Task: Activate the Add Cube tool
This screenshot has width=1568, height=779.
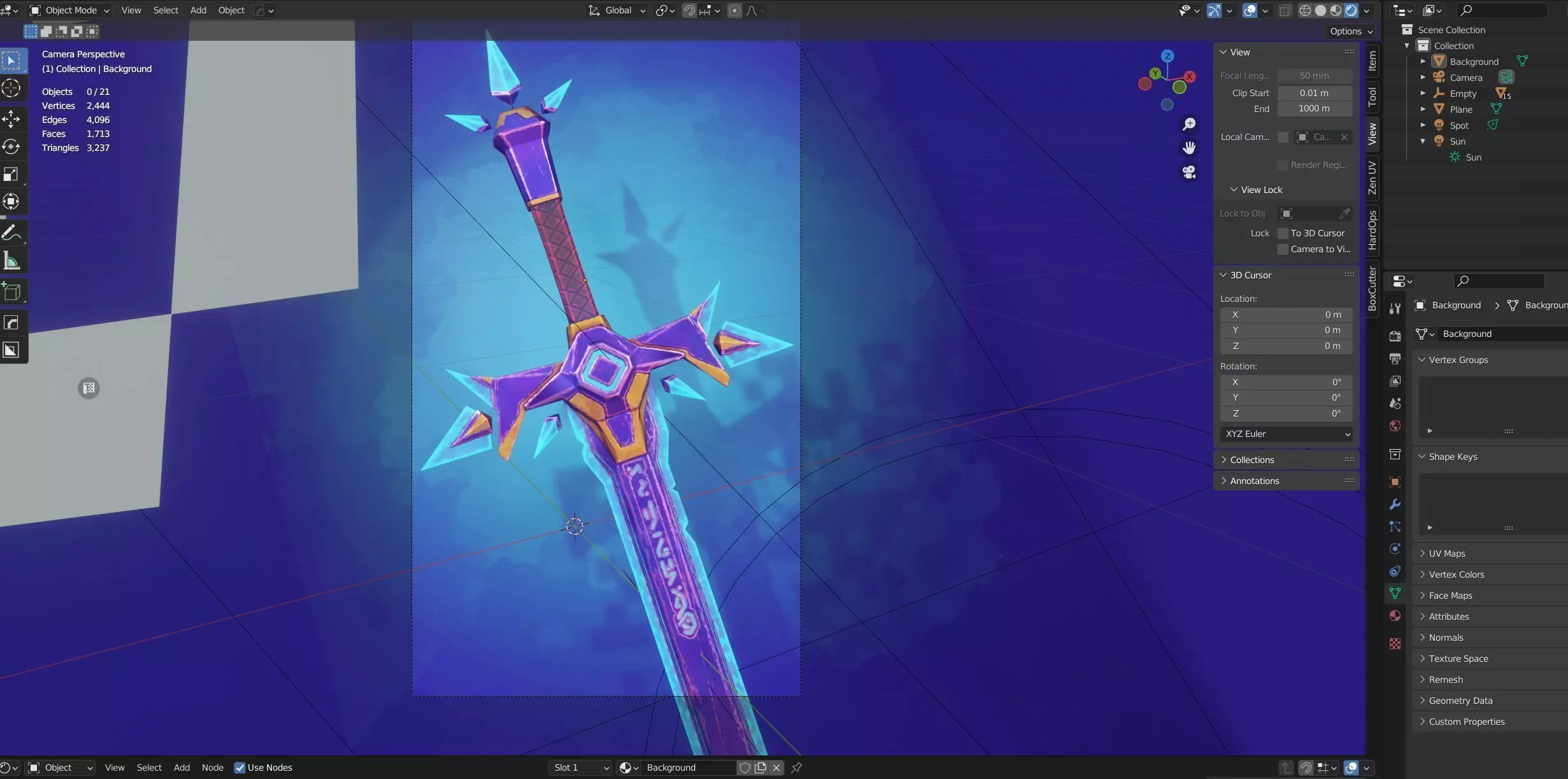Action: point(12,292)
